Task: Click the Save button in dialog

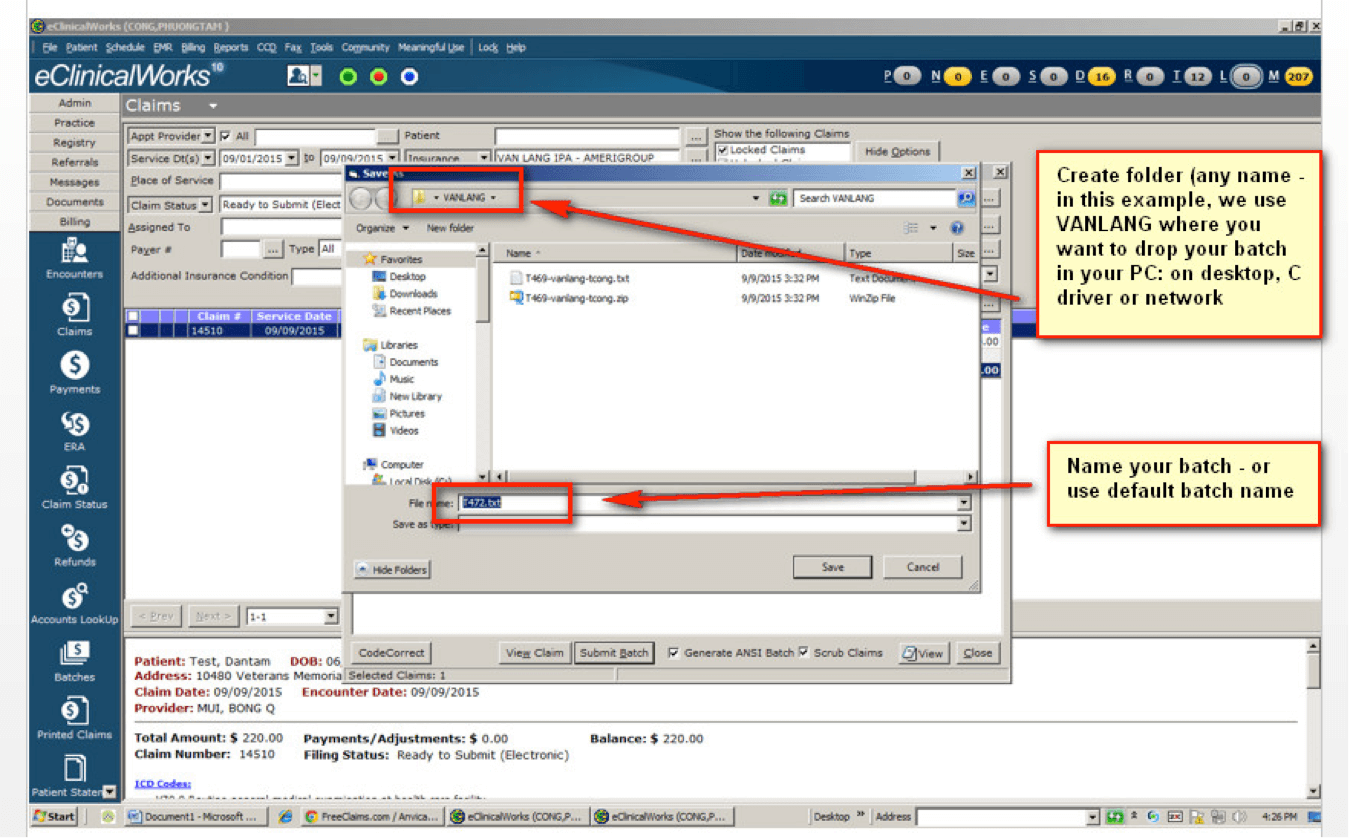Action: pos(832,567)
